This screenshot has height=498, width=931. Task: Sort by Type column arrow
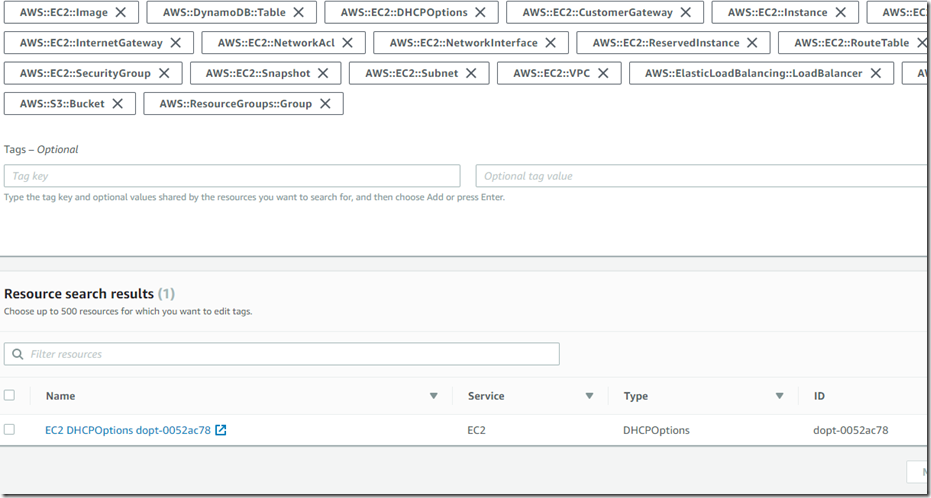(x=779, y=396)
